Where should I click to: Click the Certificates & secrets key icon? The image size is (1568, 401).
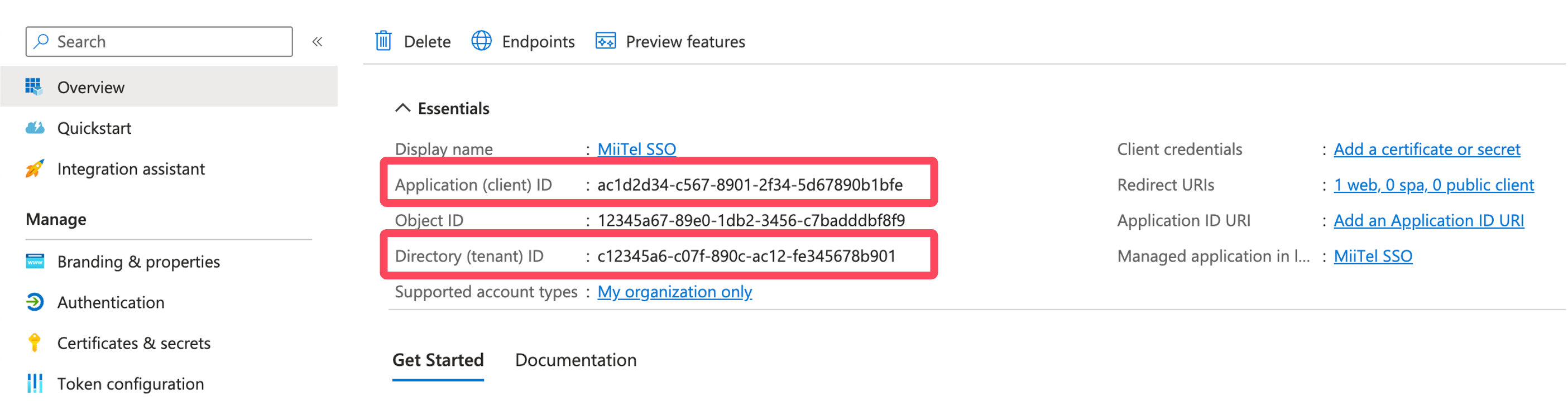click(35, 343)
